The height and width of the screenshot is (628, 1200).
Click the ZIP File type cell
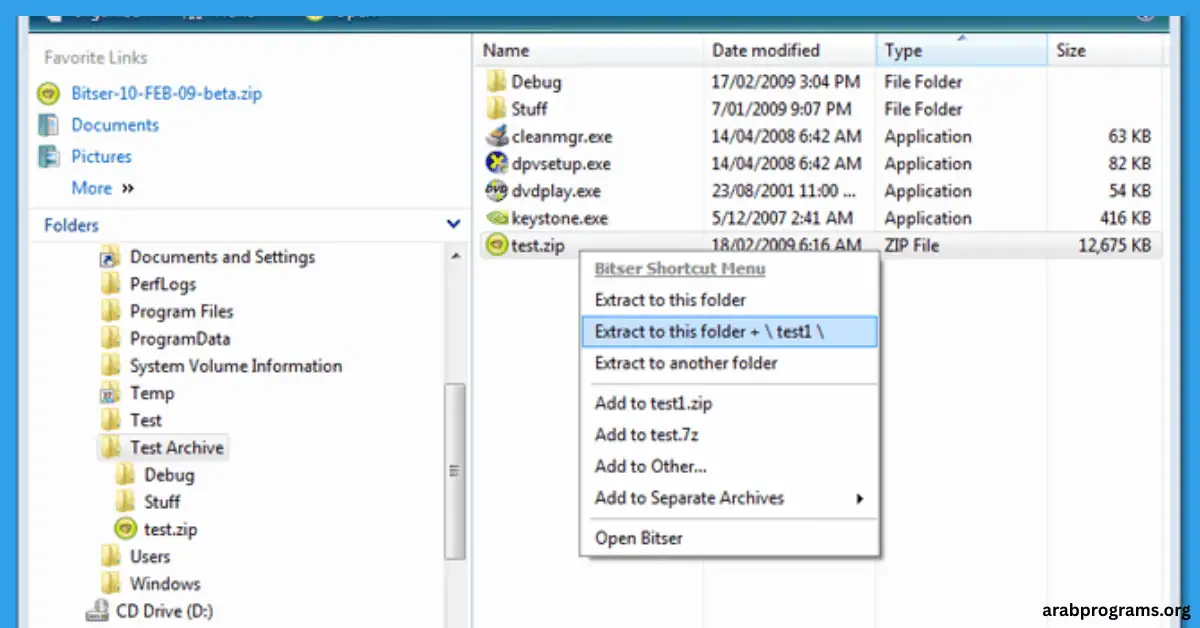[912, 245]
